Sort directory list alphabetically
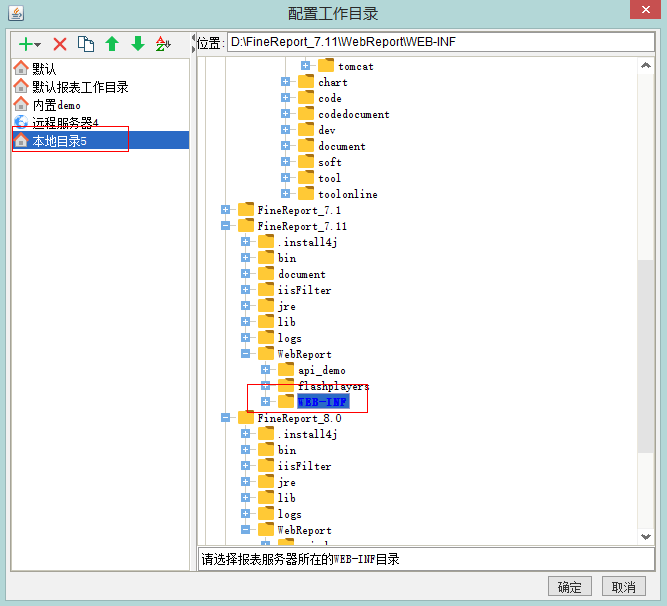Image resolution: width=667 pixels, height=606 pixels. tap(163, 44)
